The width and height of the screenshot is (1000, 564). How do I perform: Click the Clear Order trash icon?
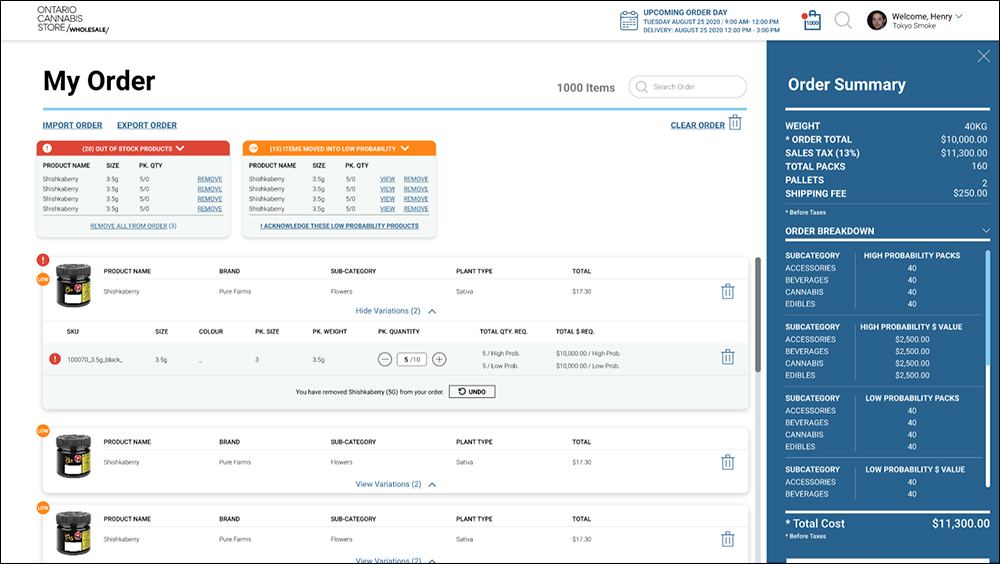[x=735, y=122]
